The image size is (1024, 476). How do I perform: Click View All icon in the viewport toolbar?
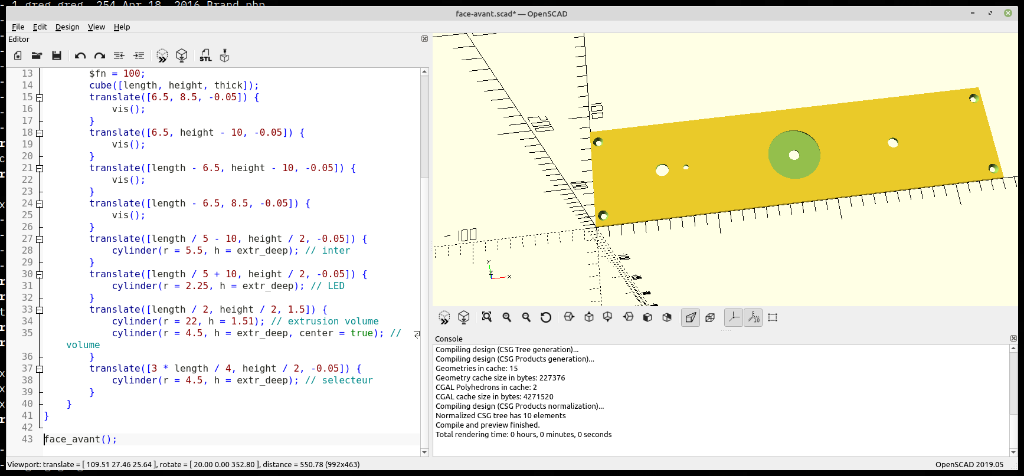tap(486, 317)
